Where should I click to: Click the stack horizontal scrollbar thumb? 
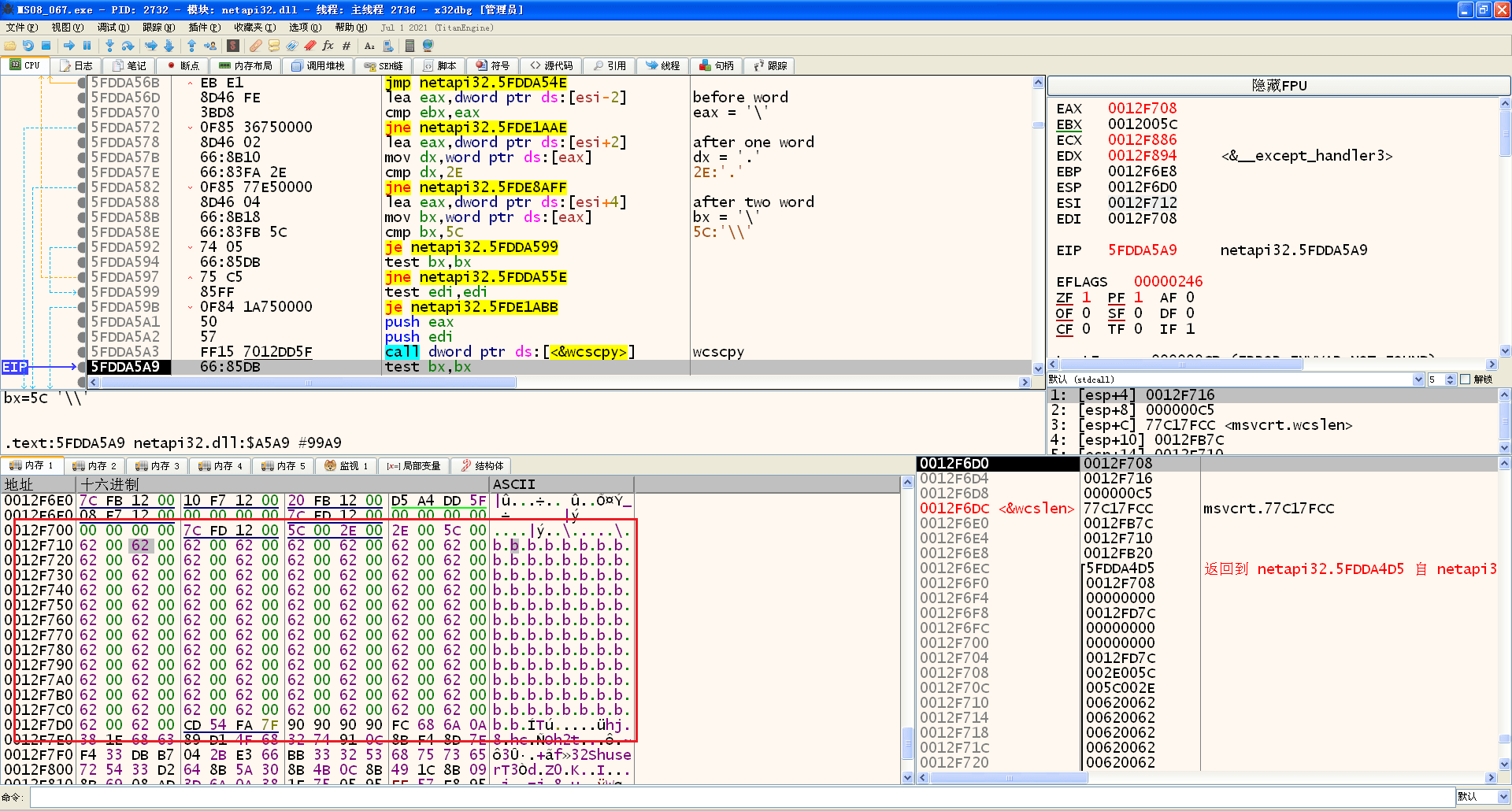pyautogui.click(x=1009, y=778)
